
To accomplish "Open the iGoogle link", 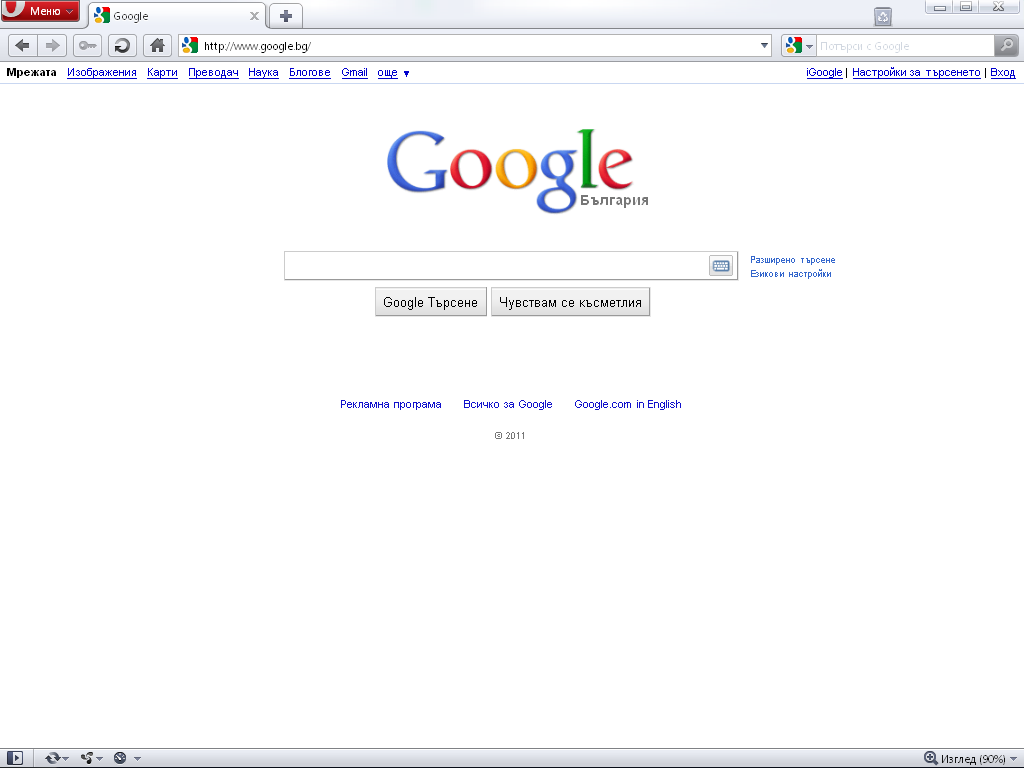I will [x=824, y=72].
